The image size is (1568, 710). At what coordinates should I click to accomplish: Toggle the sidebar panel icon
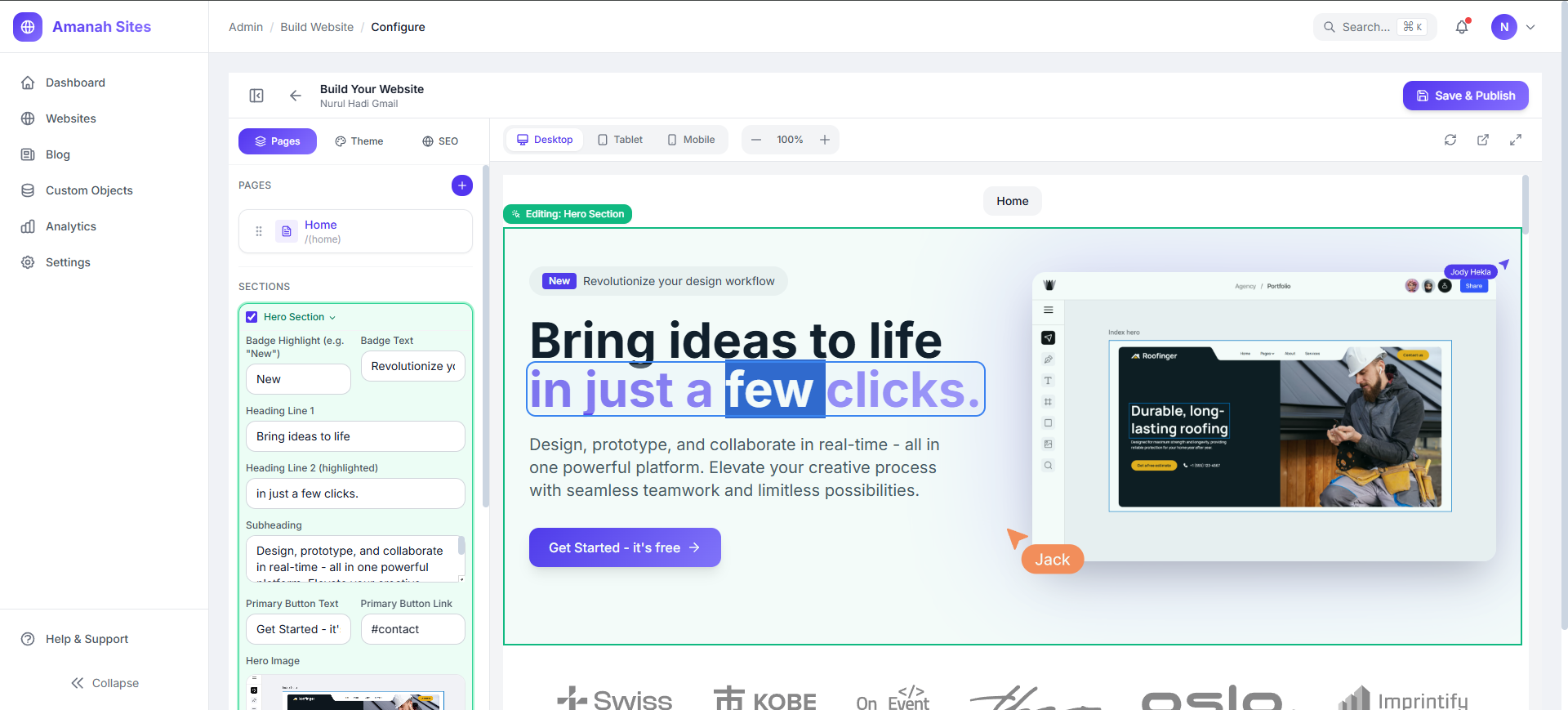point(256,96)
